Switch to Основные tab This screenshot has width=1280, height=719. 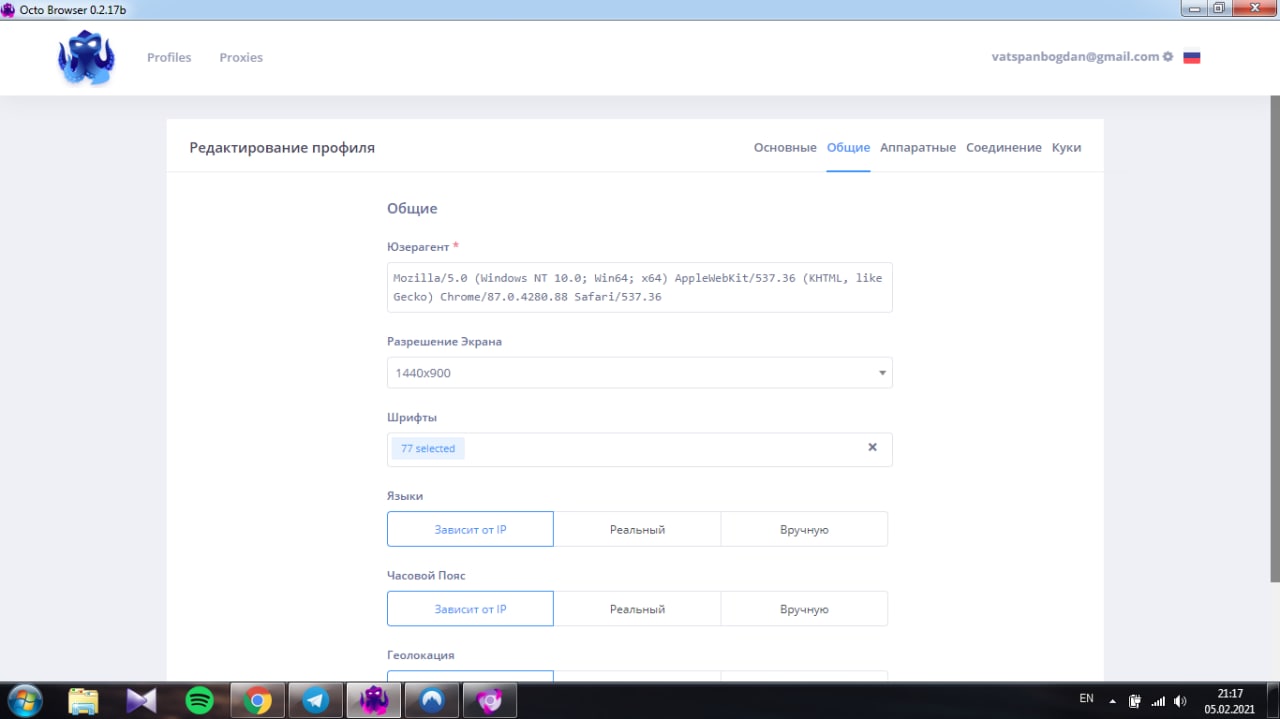(785, 147)
